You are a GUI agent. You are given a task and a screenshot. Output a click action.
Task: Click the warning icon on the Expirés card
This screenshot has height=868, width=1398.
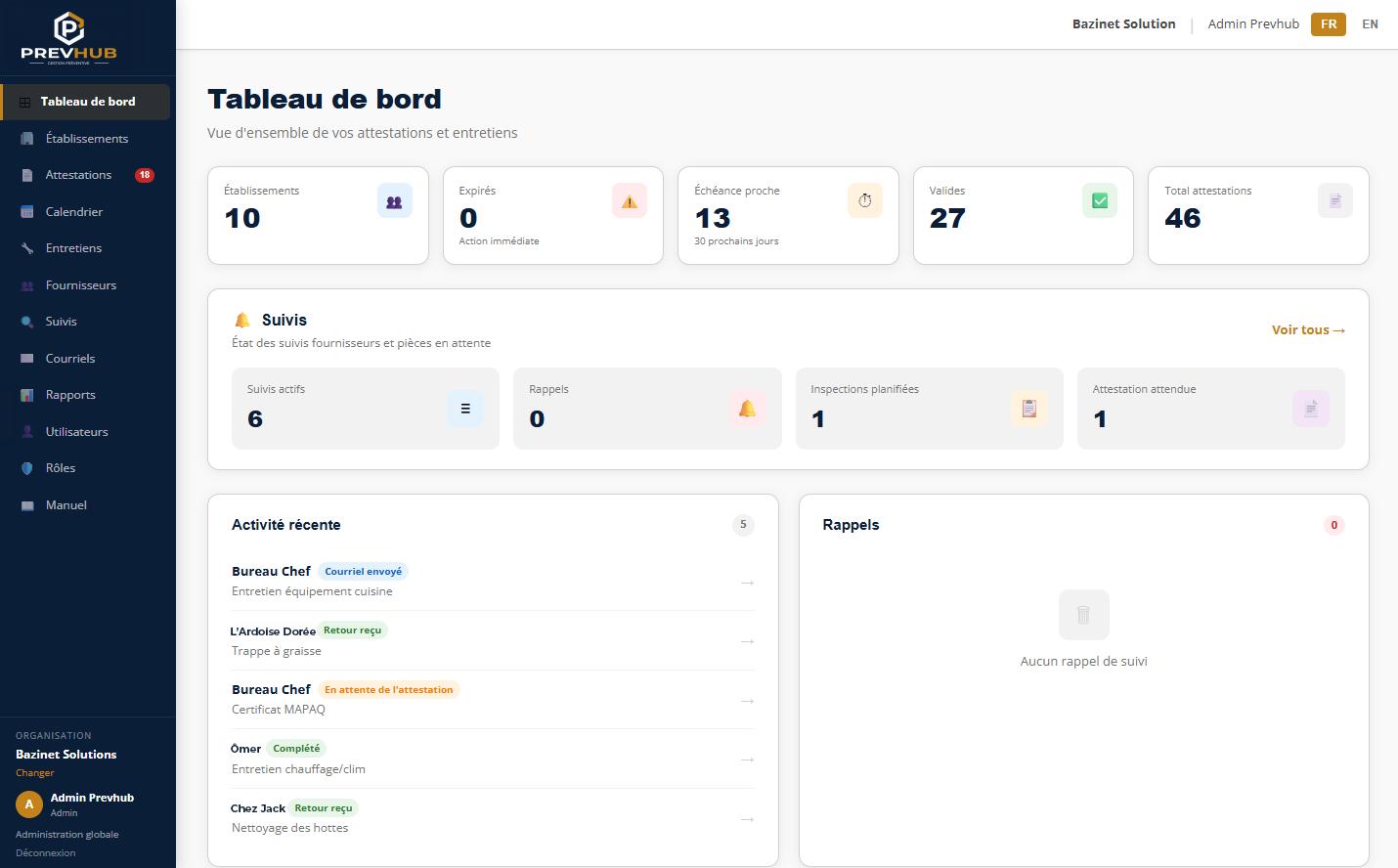pyautogui.click(x=630, y=201)
